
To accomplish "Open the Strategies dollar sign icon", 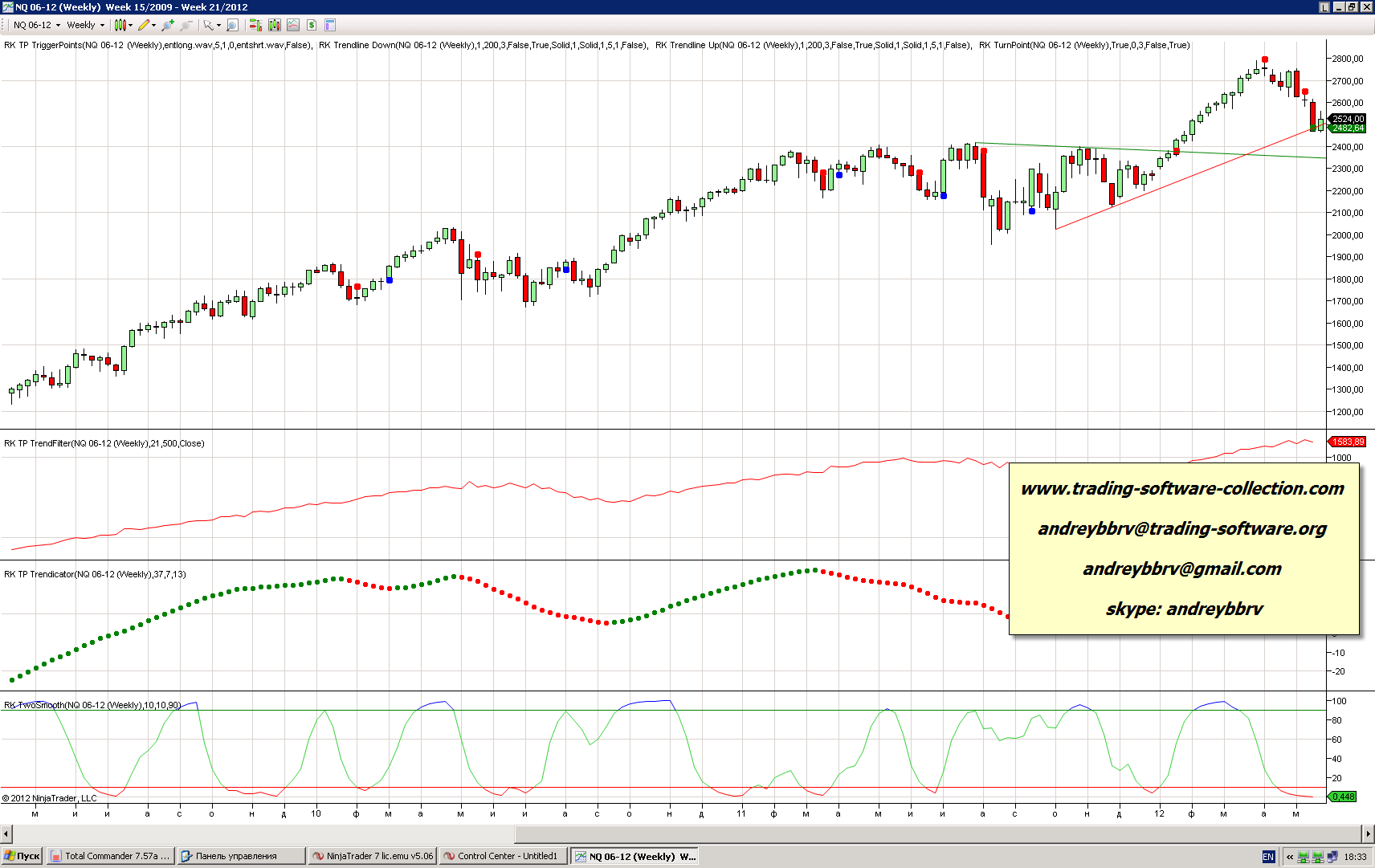I will 312,25.
